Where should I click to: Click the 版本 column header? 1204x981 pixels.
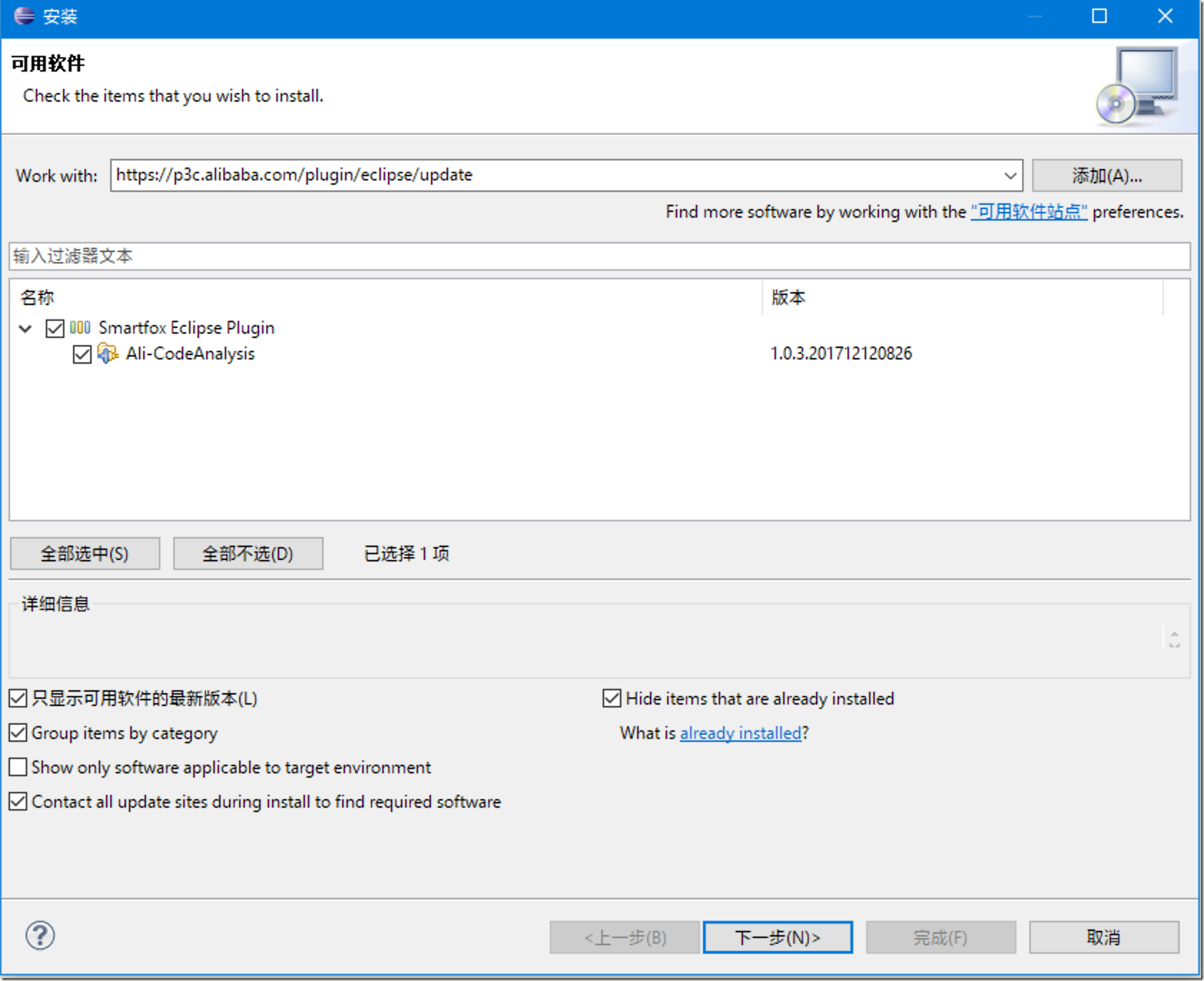(x=963, y=297)
